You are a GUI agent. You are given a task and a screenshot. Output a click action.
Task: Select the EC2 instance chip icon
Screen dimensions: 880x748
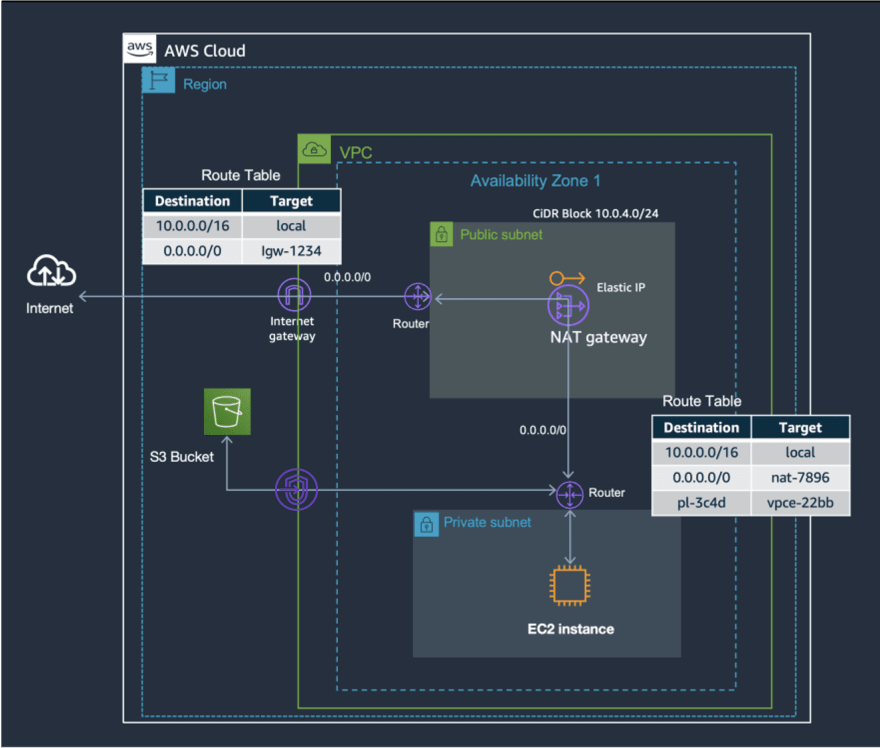570,586
